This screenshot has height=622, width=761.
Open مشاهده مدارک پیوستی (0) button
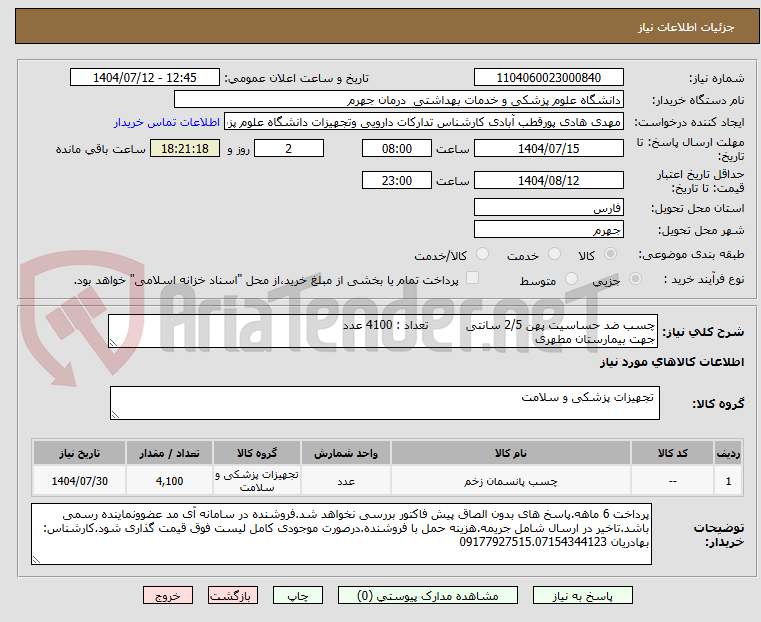[428, 596]
